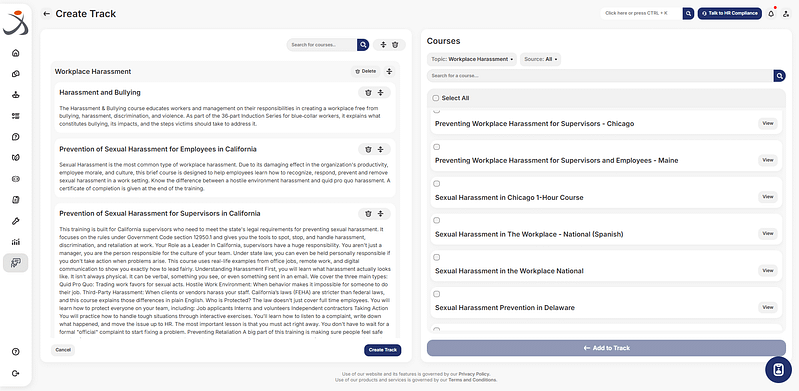The image size is (799, 391).
Task: Check Sexual Harassment in the Workplace National
Action: [x=436, y=257]
